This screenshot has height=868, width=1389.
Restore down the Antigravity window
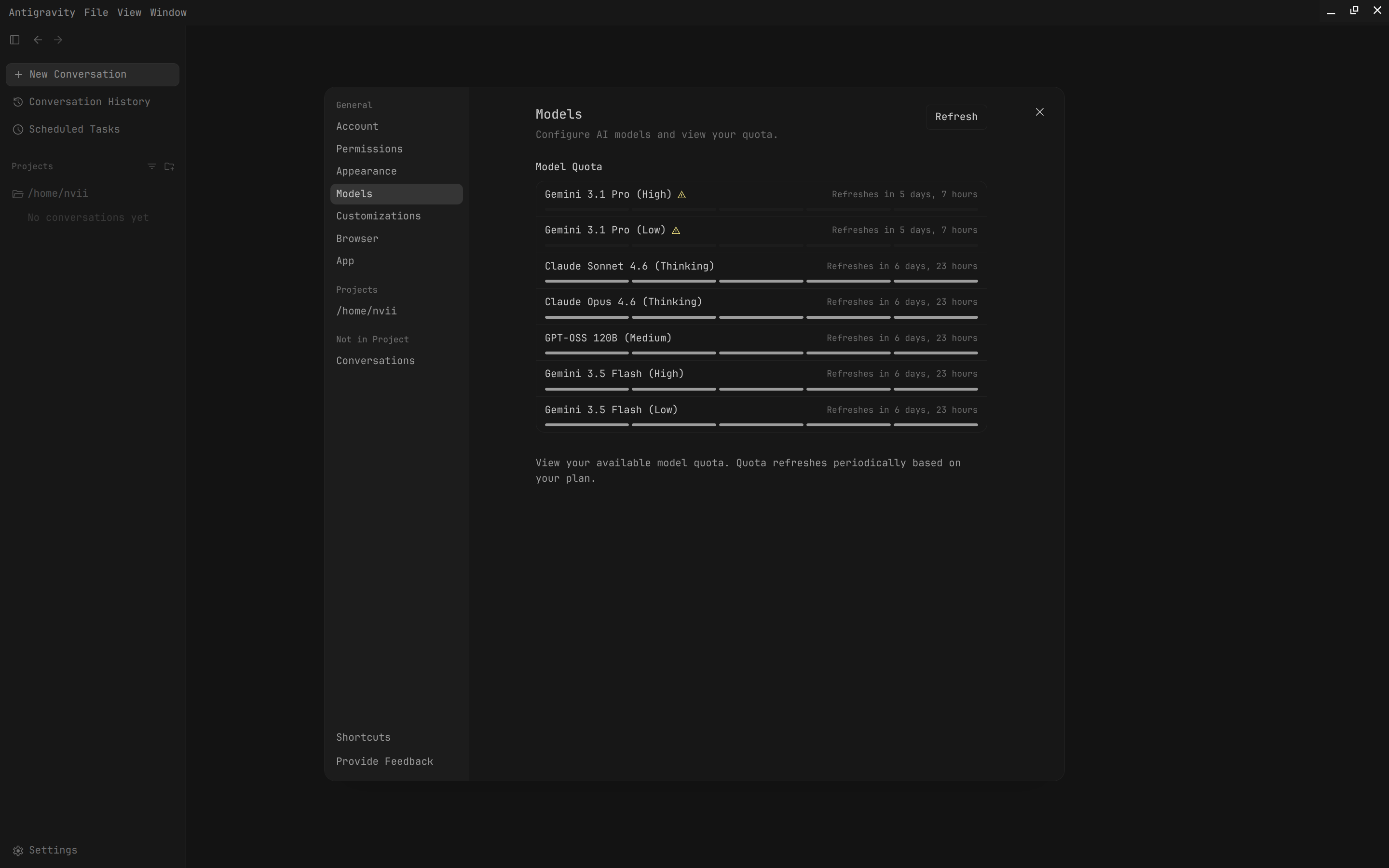(1354, 10)
